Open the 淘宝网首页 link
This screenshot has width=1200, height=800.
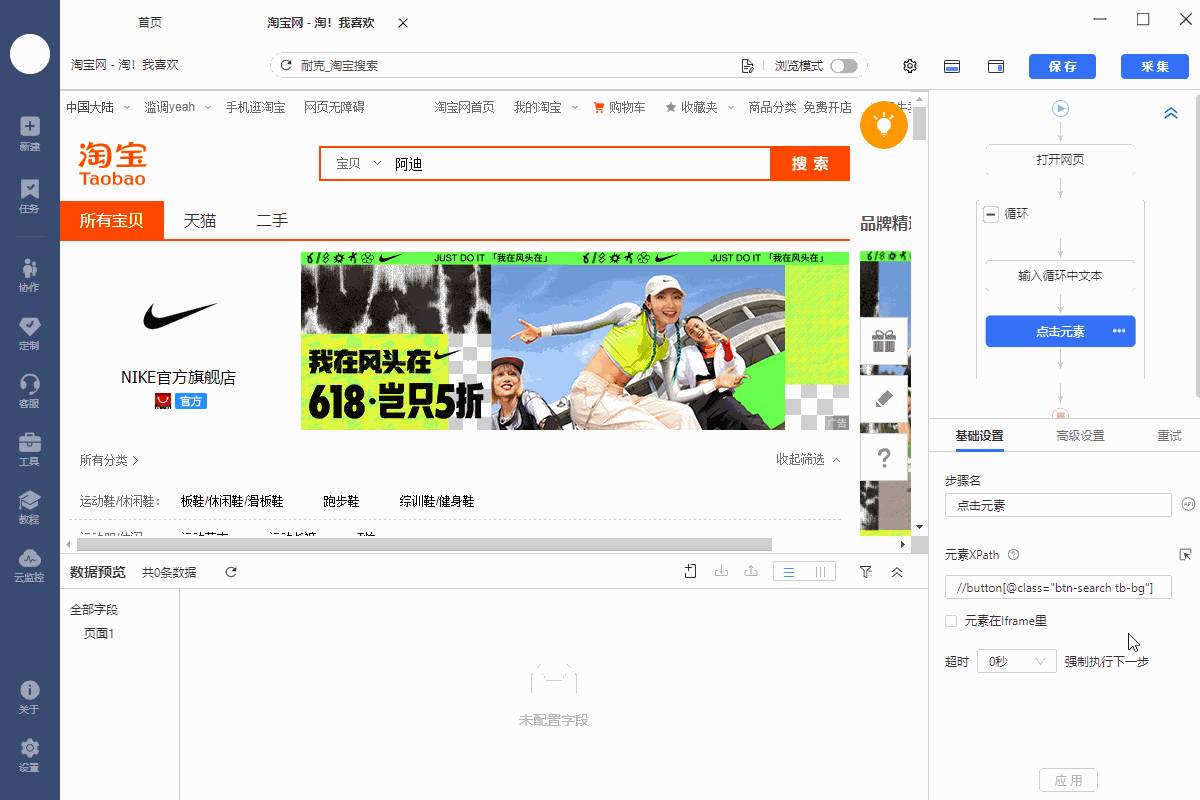[464, 107]
